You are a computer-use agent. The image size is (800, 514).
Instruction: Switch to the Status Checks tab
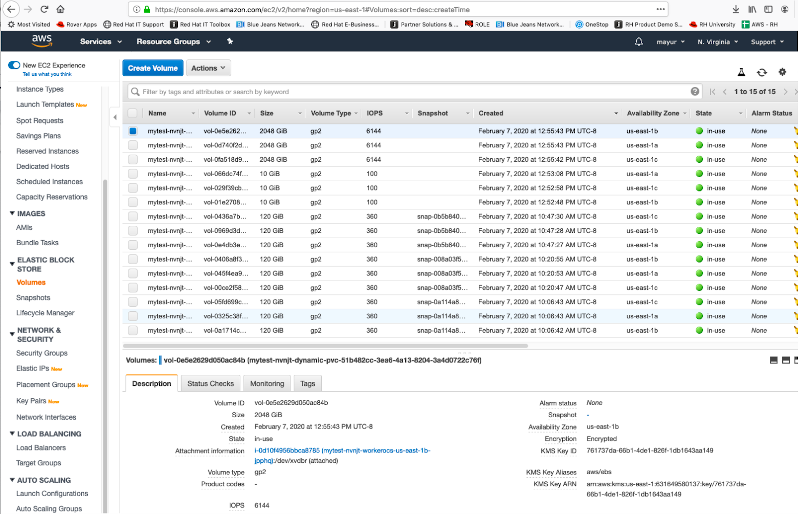pyautogui.click(x=210, y=383)
